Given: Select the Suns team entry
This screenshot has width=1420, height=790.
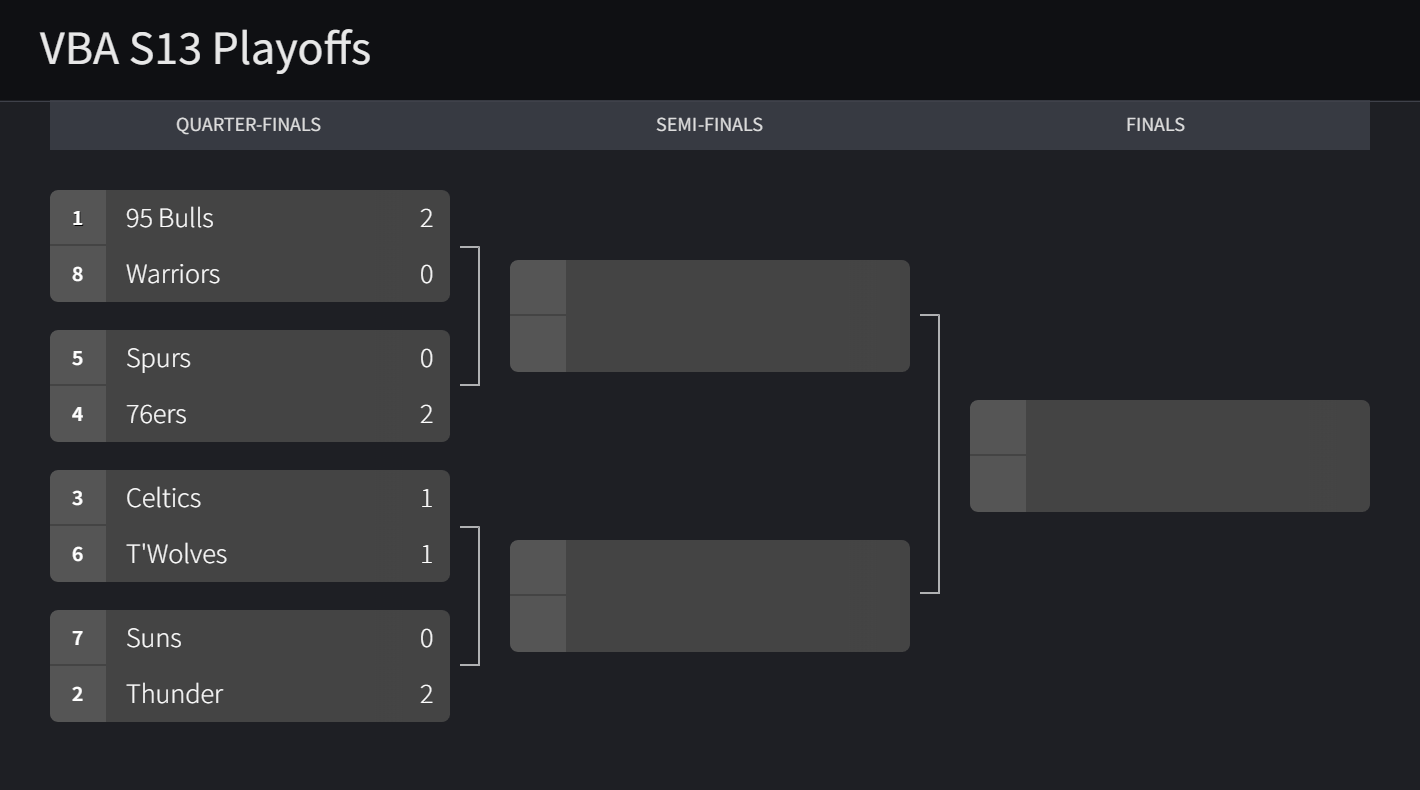Looking at the screenshot, I should pyautogui.click(x=250, y=637).
